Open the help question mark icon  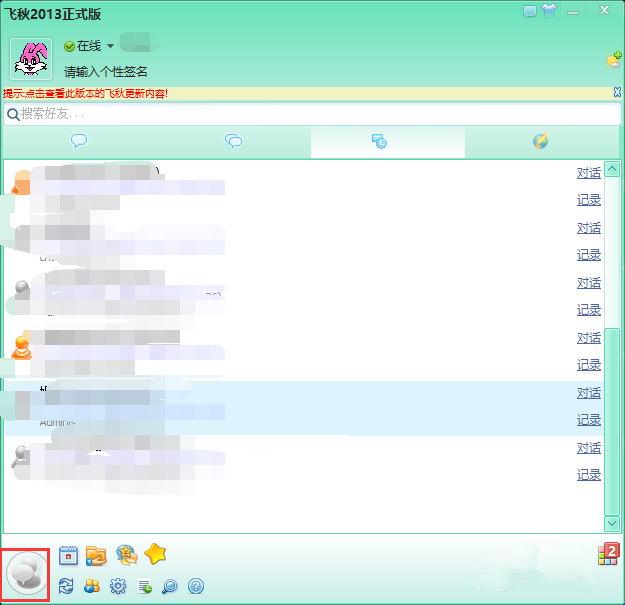(196, 586)
